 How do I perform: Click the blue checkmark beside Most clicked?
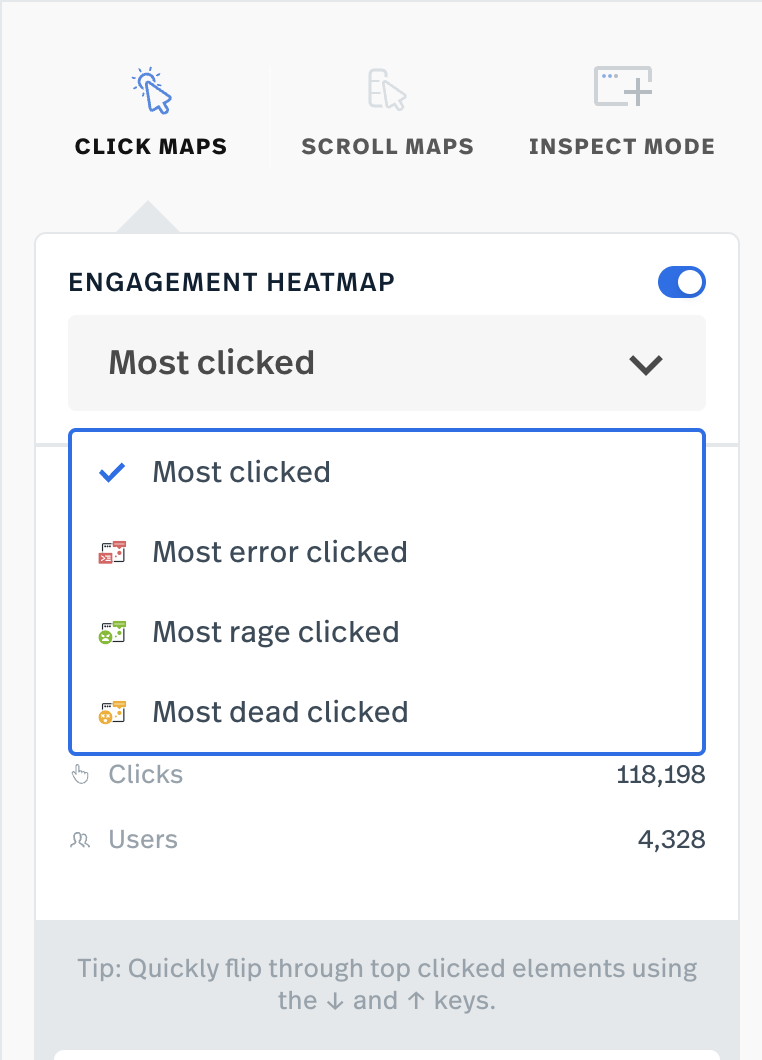pos(112,473)
